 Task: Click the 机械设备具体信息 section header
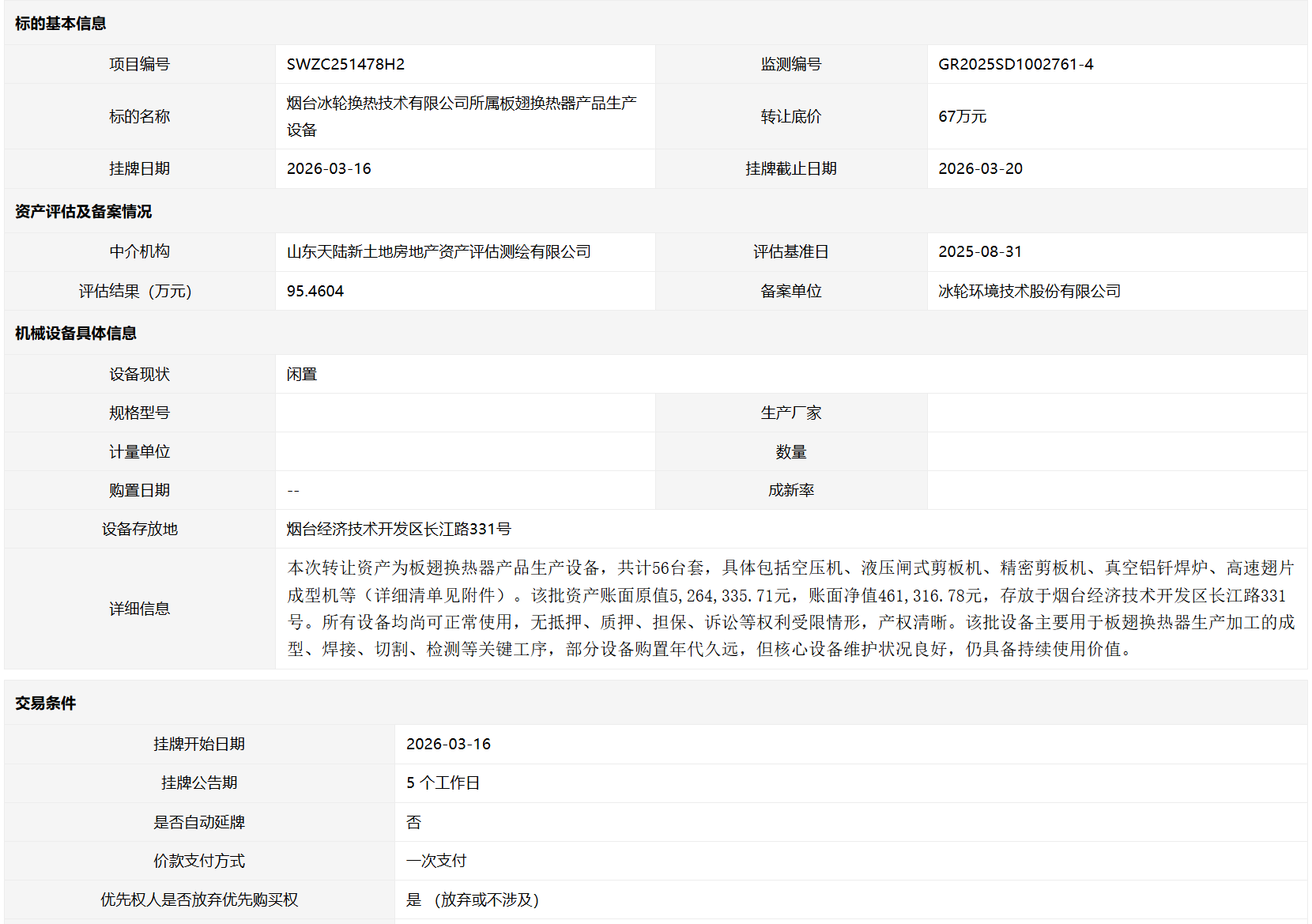click(76, 333)
